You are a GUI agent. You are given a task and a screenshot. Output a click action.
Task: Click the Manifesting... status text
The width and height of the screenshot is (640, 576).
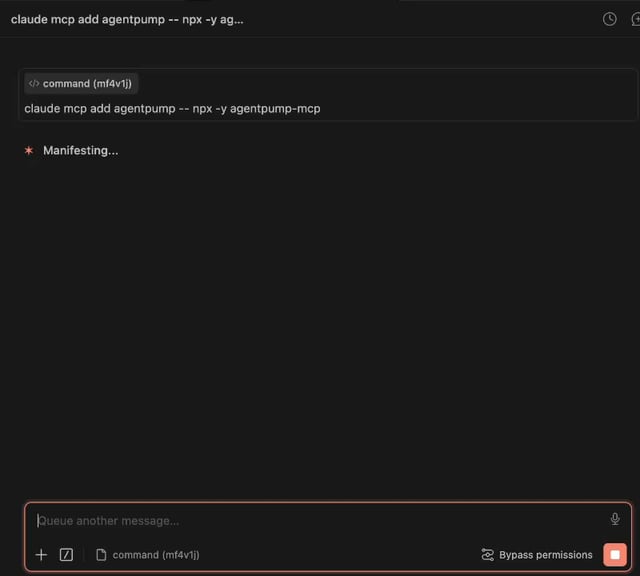pos(81,151)
